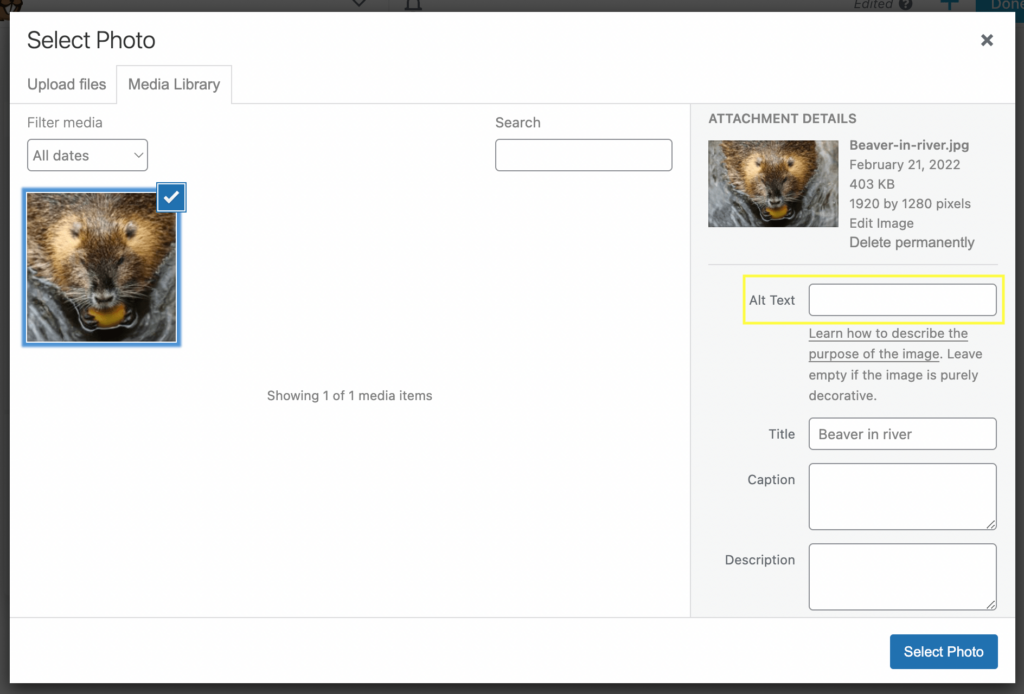
Task: Switch to the Upload files tab
Action: coord(66,84)
